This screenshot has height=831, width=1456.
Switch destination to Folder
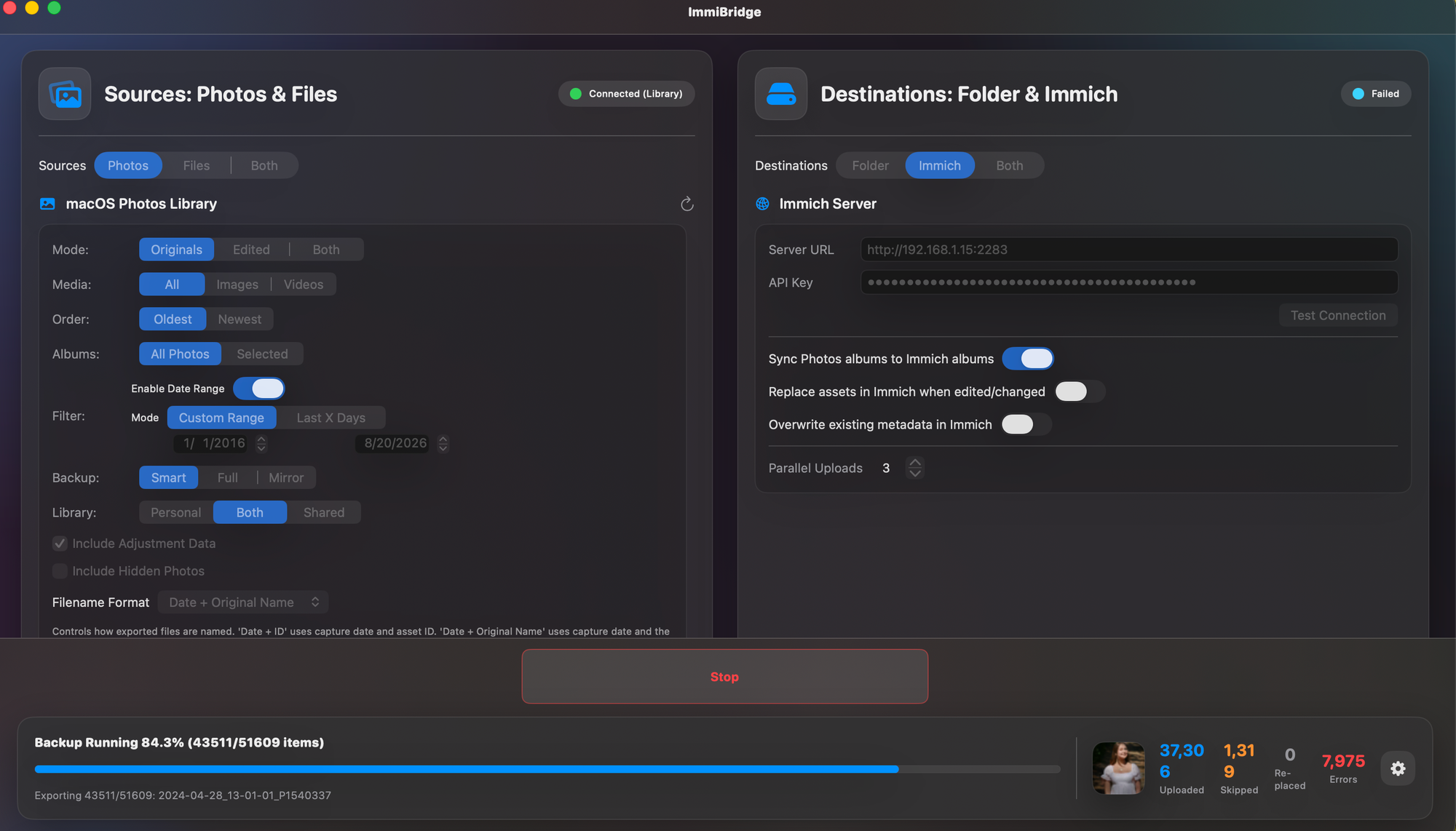pos(871,166)
